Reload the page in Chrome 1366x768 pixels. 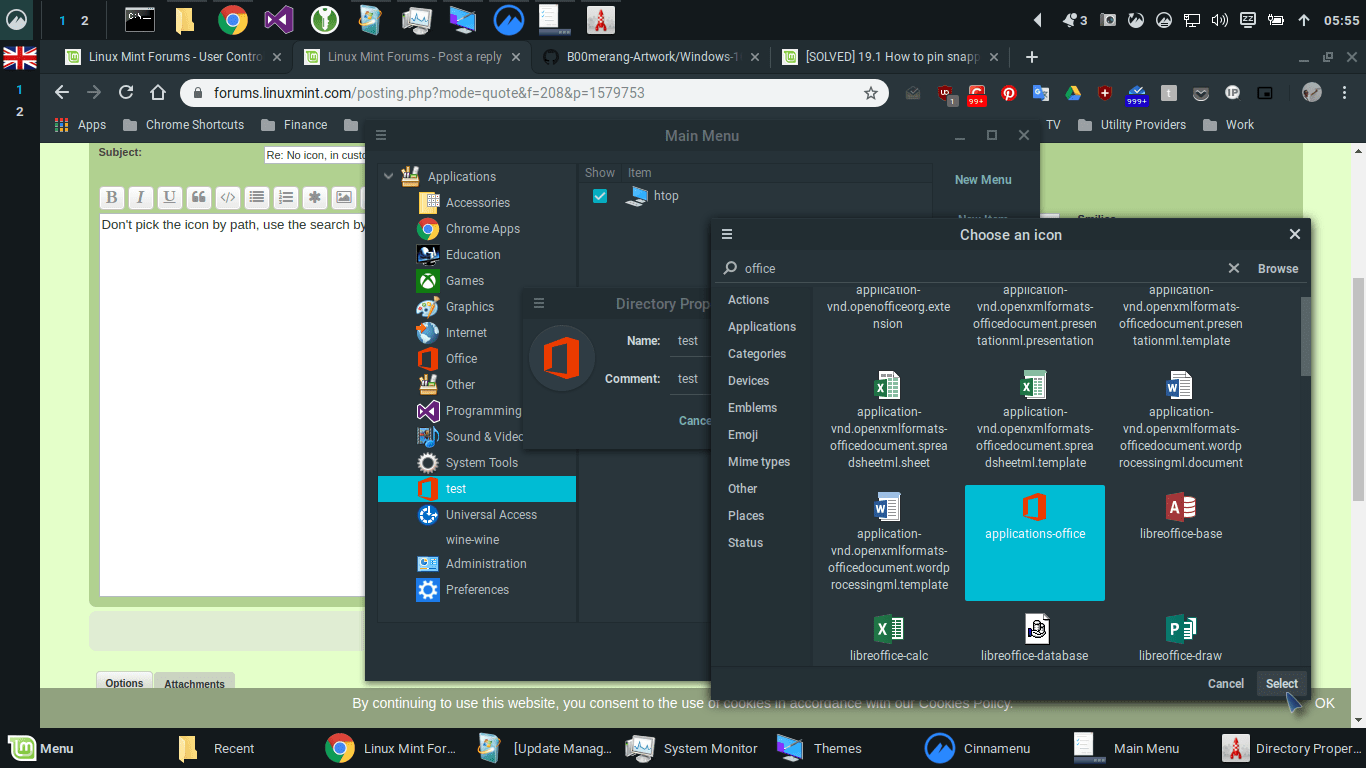[126, 92]
